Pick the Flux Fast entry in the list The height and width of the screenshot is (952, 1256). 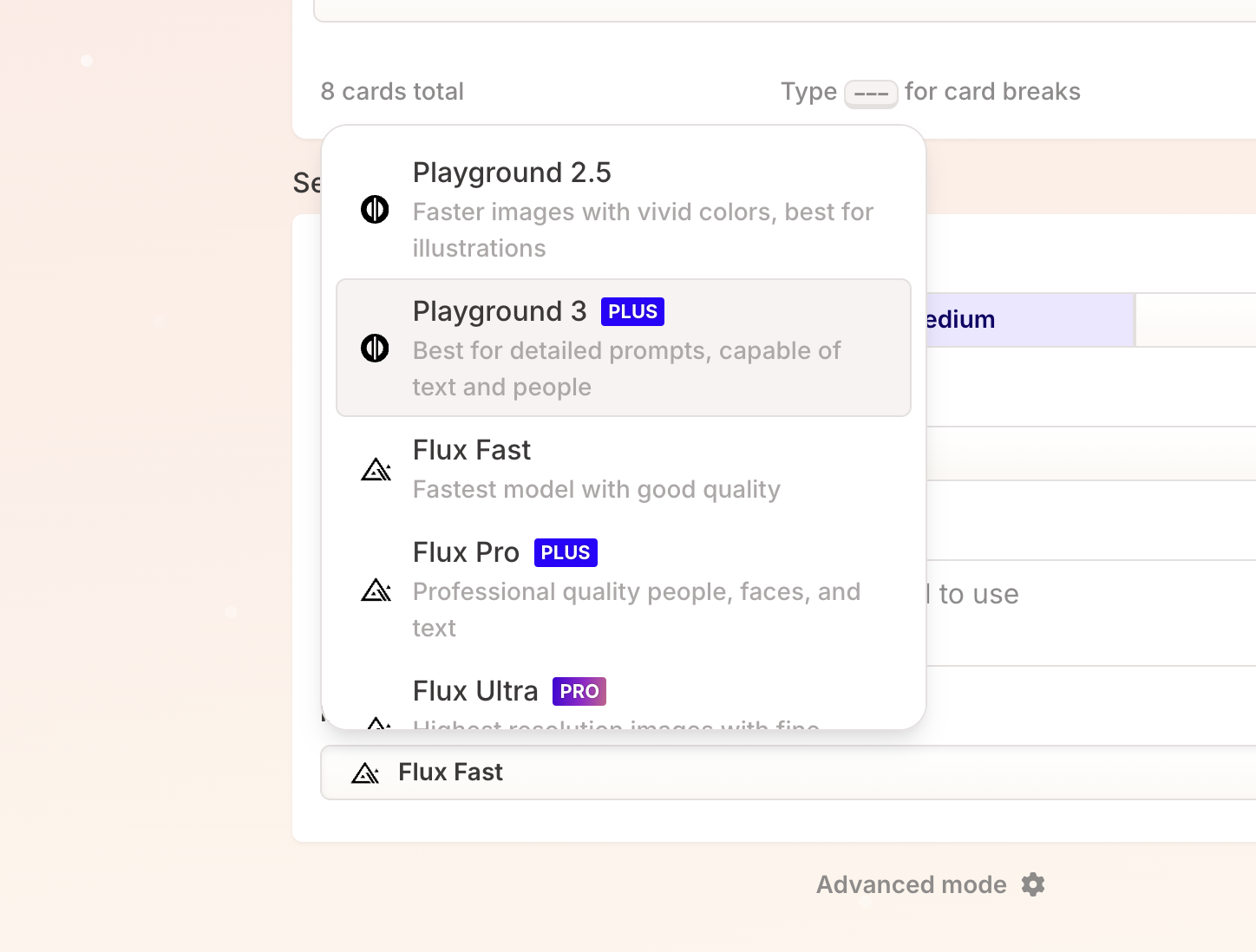tap(472, 451)
